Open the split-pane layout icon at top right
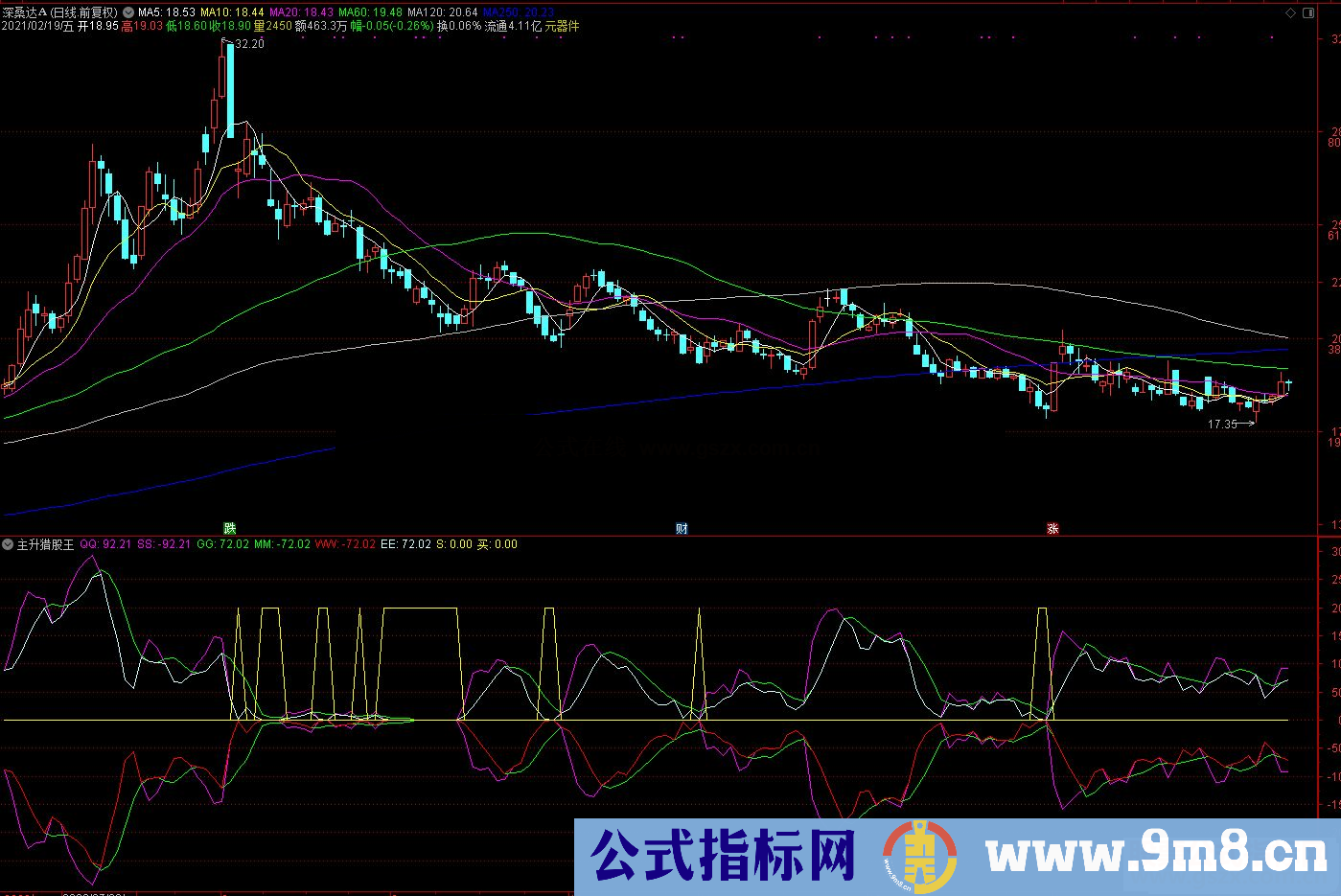This screenshot has width=1341, height=896. pos(1307,12)
